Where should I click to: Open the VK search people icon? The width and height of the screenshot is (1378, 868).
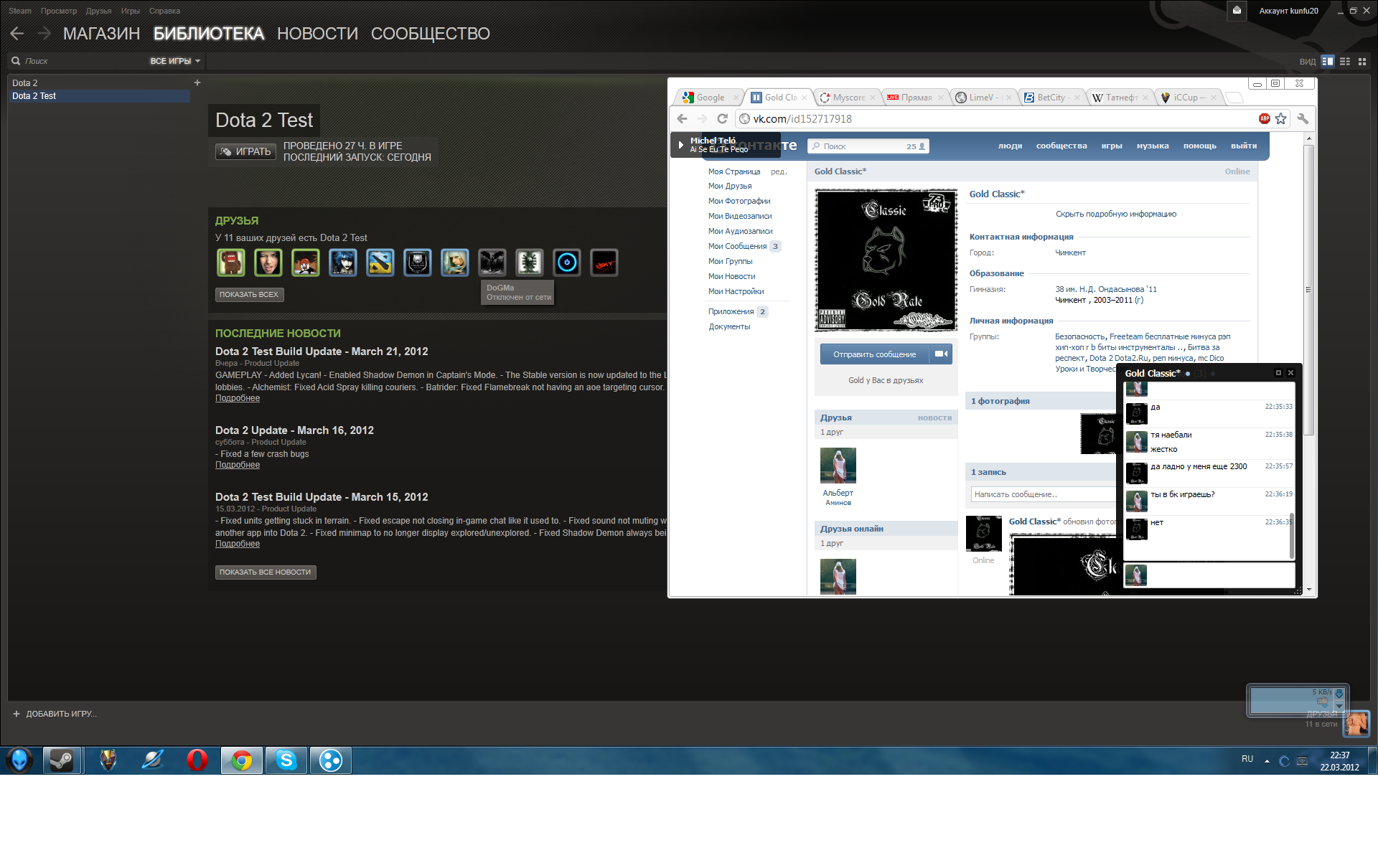[922, 146]
